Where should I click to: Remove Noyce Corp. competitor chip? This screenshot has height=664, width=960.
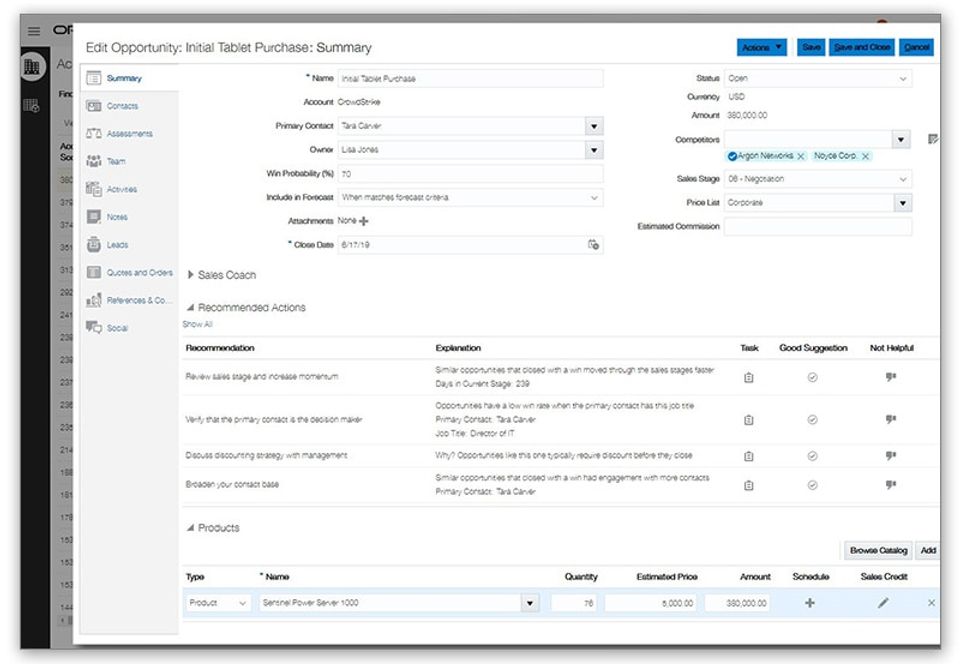tap(865, 157)
